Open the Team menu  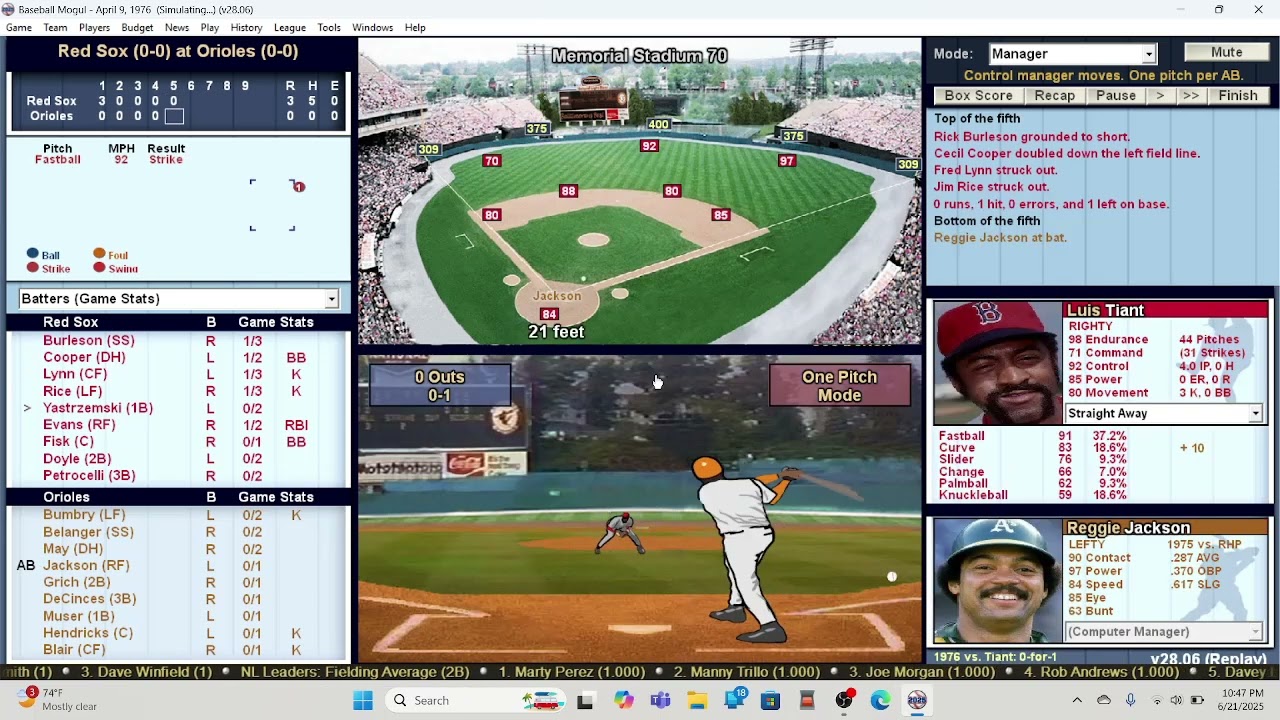(x=56, y=27)
